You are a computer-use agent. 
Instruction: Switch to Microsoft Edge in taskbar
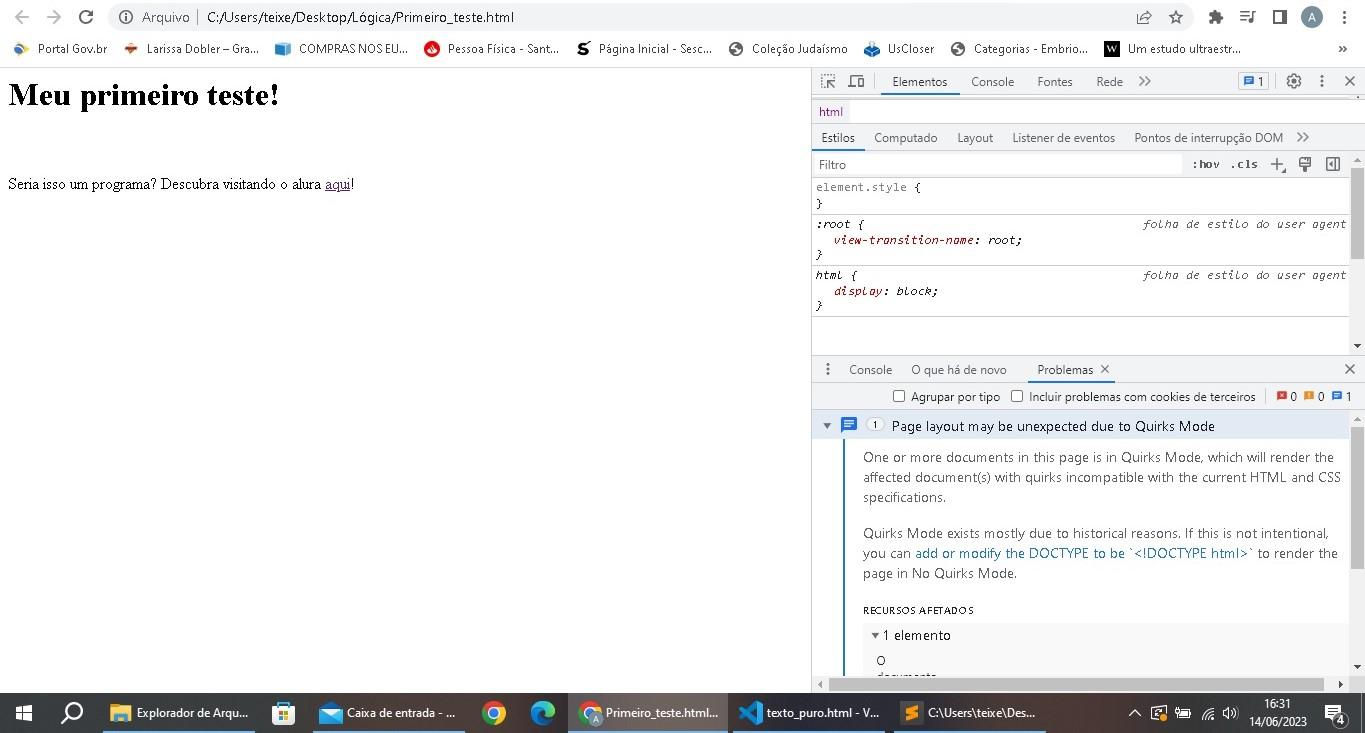(x=542, y=713)
